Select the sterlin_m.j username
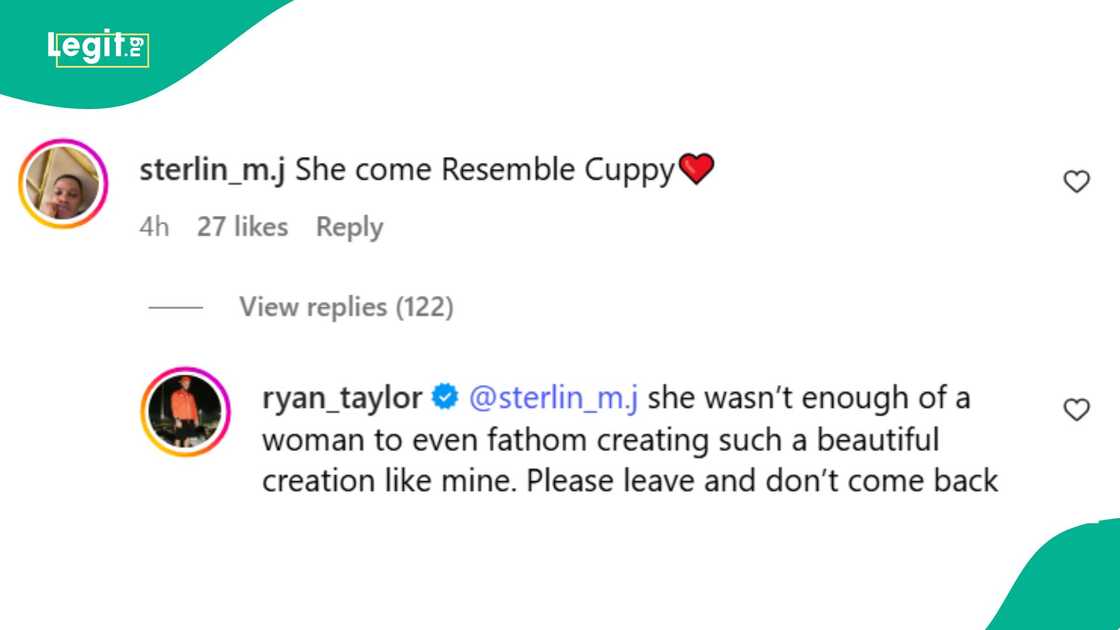Viewport: 1120px width, 630px height. [x=214, y=169]
